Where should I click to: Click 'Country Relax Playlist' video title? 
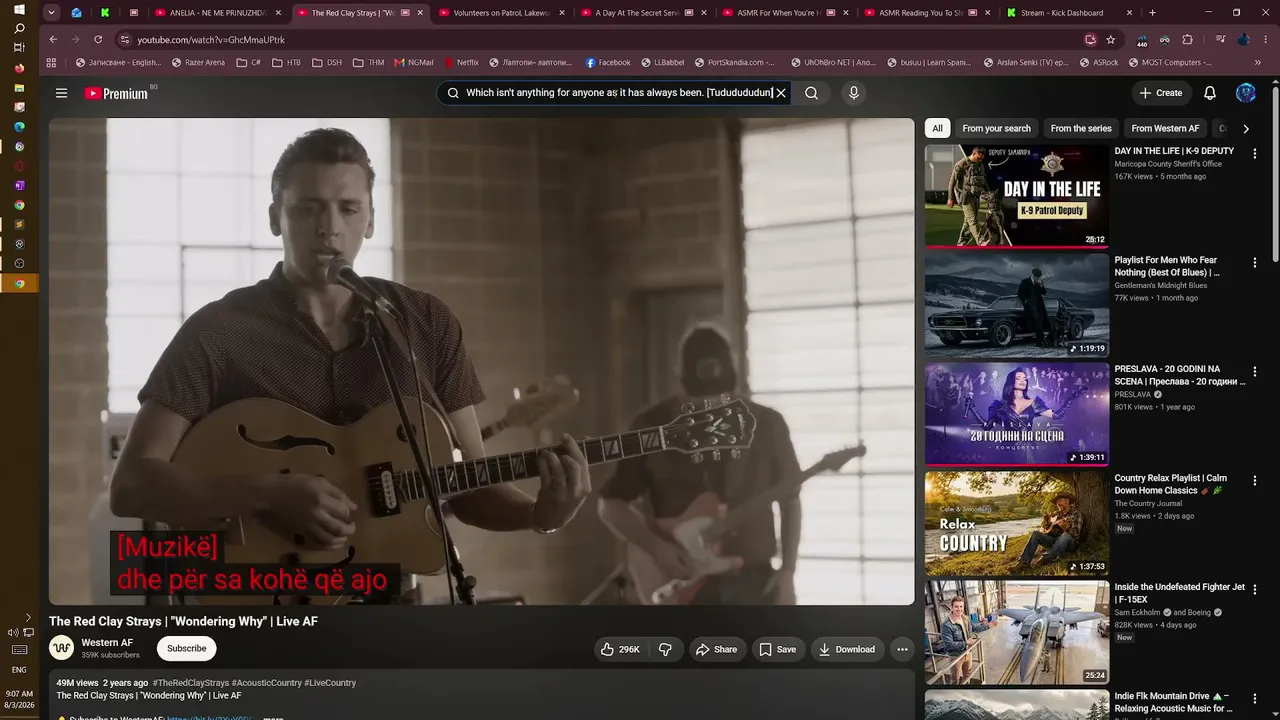(1171, 484)
